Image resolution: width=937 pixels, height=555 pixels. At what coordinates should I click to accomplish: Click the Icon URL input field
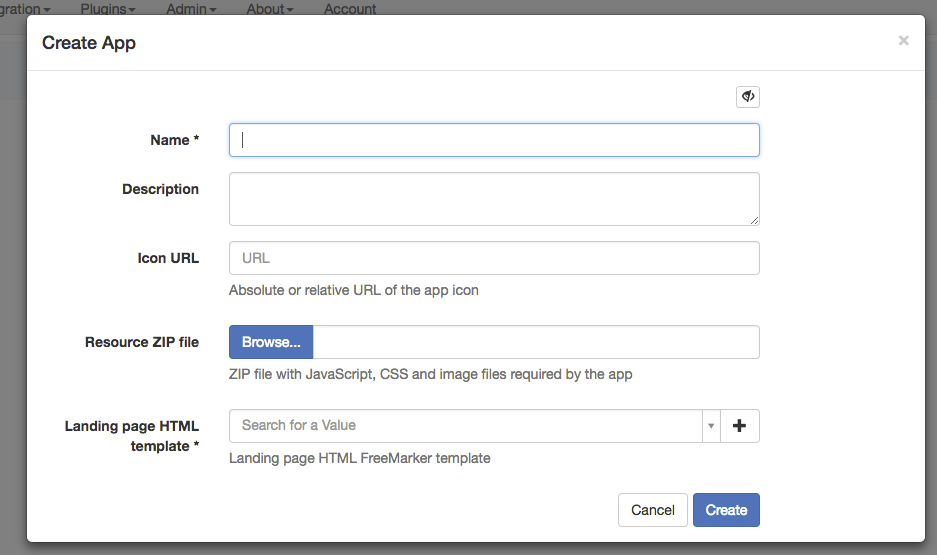click(494, 258)
